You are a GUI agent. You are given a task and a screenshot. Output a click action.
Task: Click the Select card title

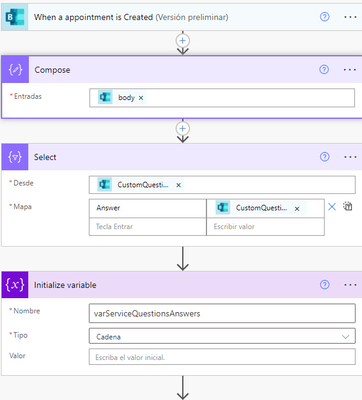[45, 157]
